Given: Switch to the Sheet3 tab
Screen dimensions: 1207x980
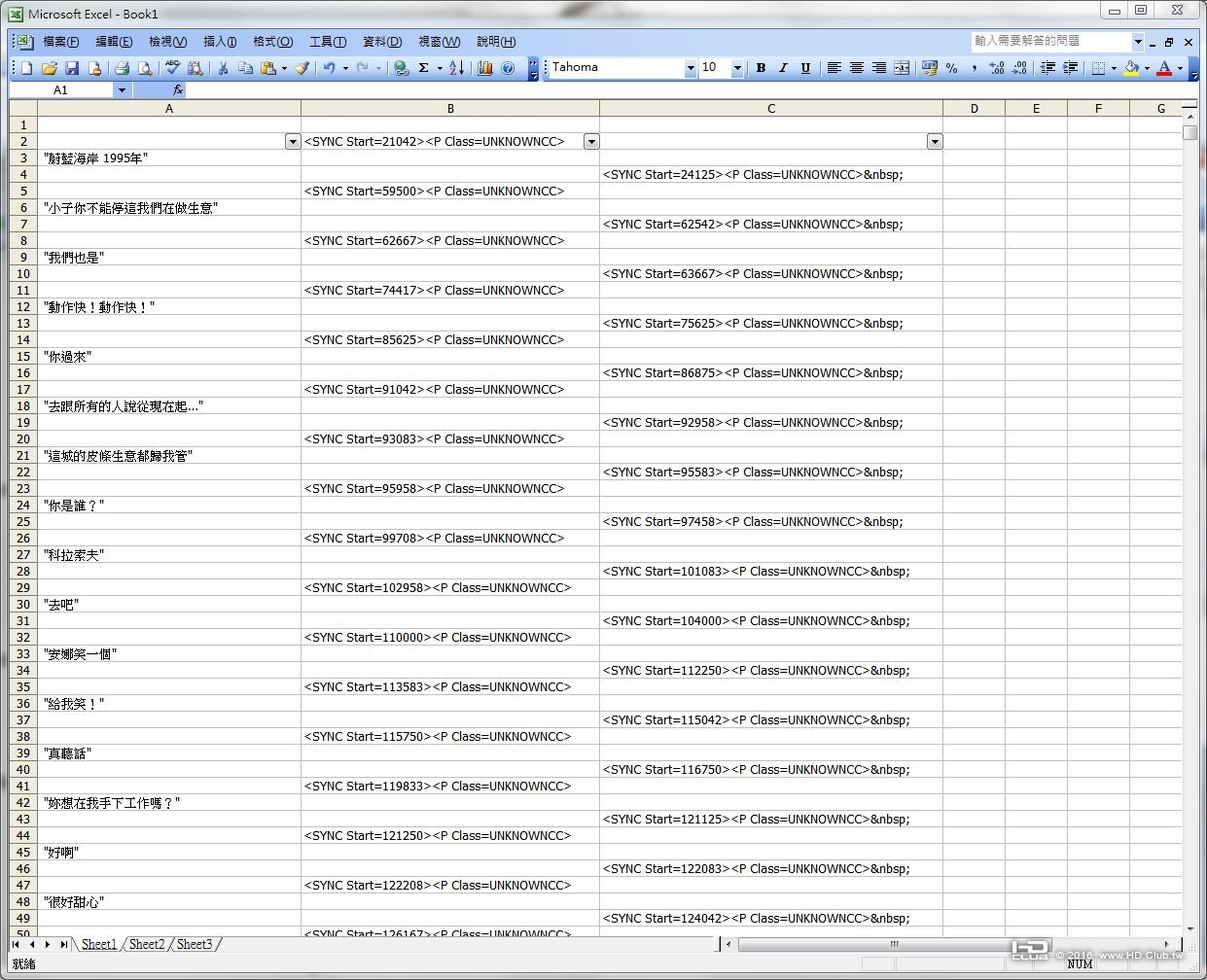Looking at the screenshot, I should pos(195,944).
